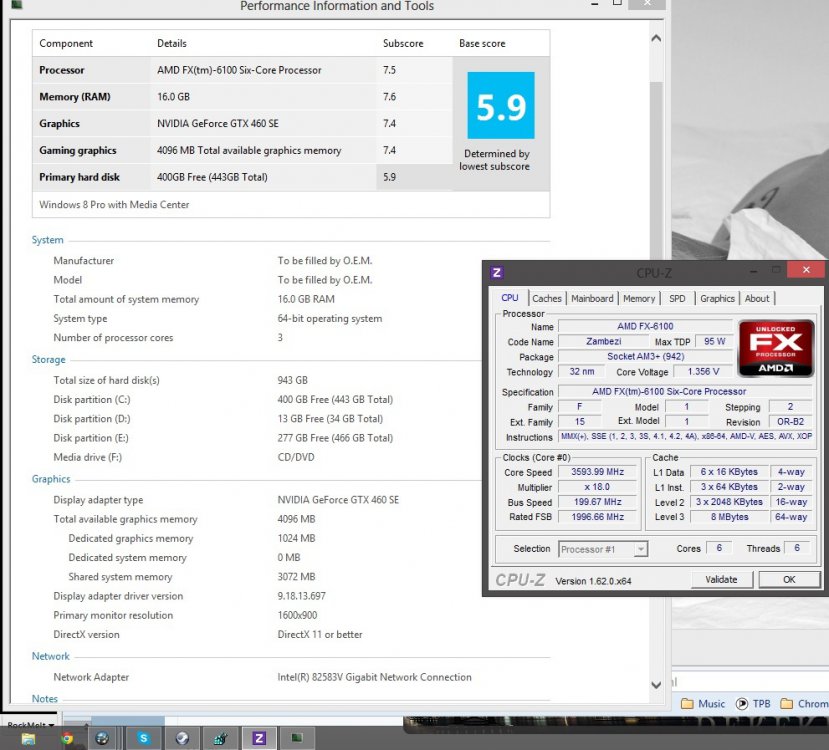Click the taskbar icon left of CPU-Z
This screenshot has height=750, width=829.
[x=220, y=738]
